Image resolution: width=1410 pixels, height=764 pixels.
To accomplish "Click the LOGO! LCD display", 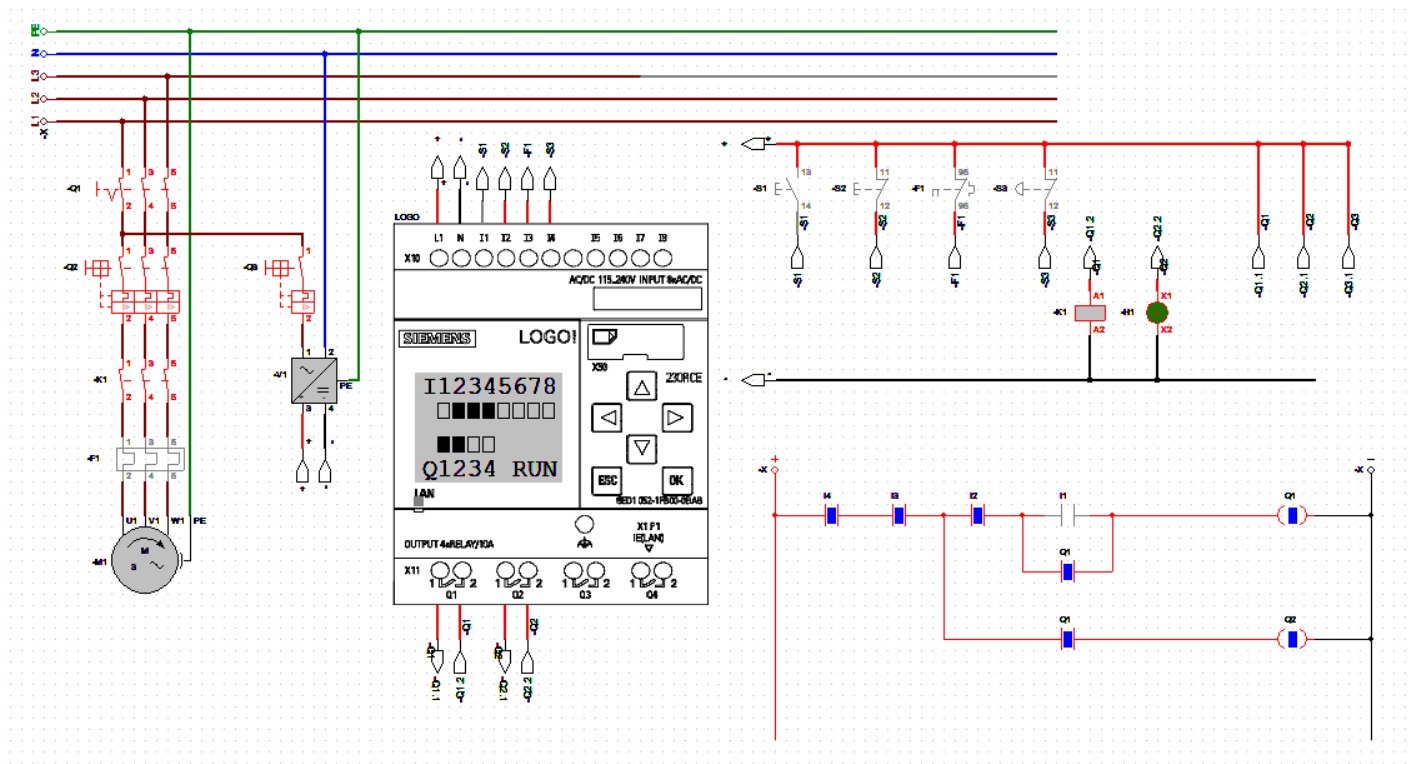I will click(489, 428).
